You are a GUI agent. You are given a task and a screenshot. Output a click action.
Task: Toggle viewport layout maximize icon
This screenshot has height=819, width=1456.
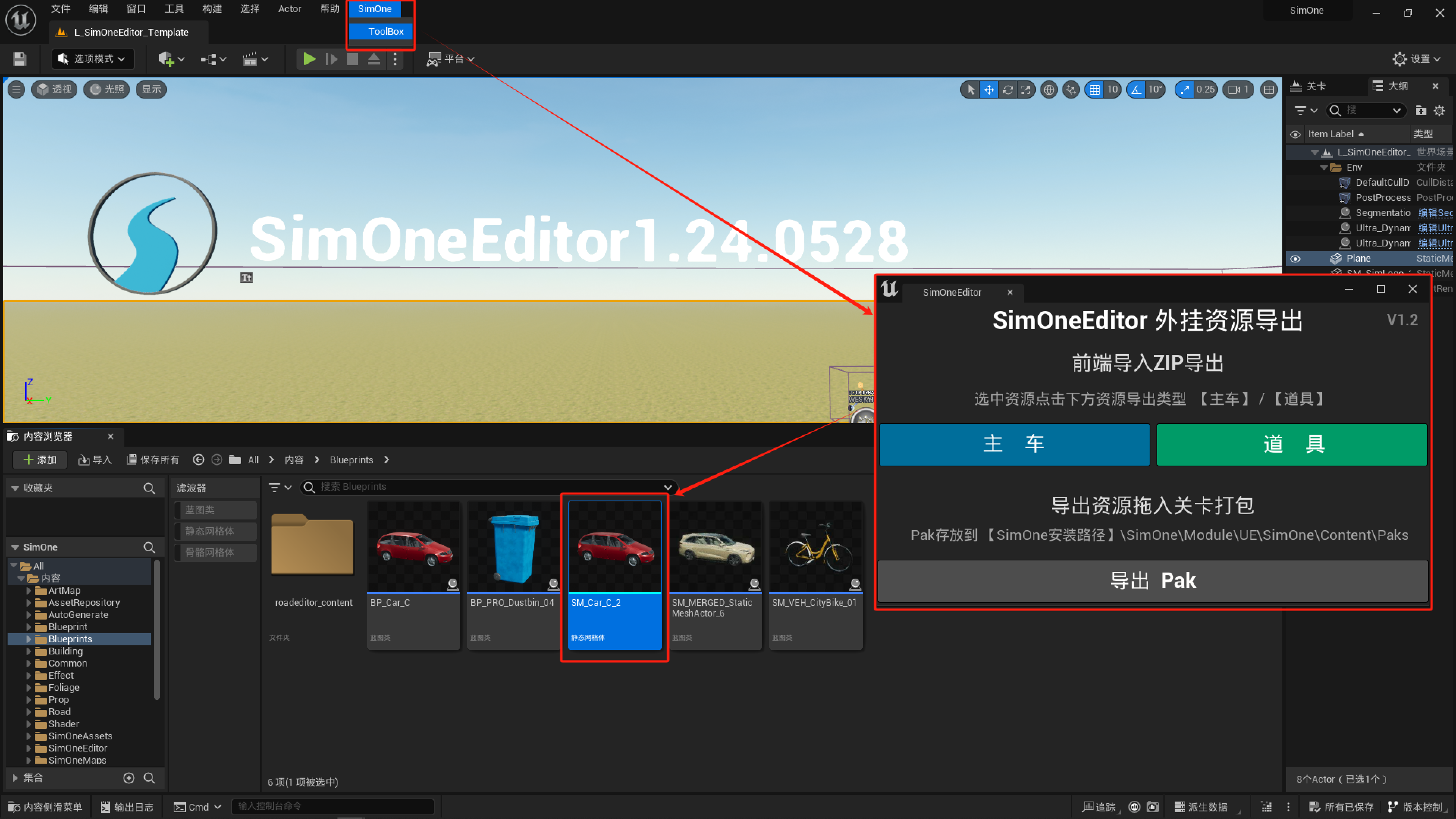tap(1269, 89)
